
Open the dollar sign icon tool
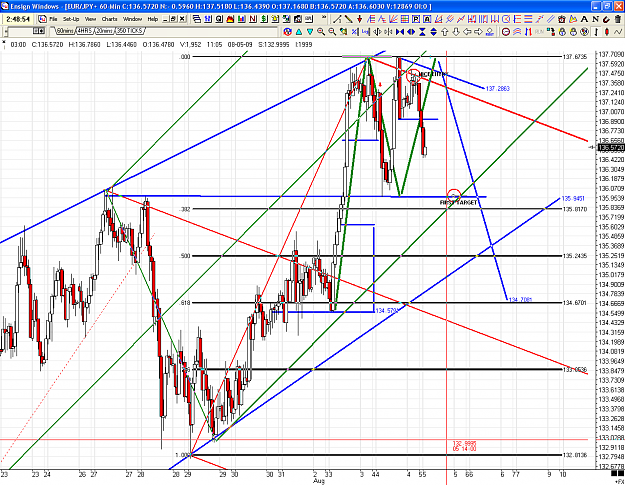pos(264,19)
